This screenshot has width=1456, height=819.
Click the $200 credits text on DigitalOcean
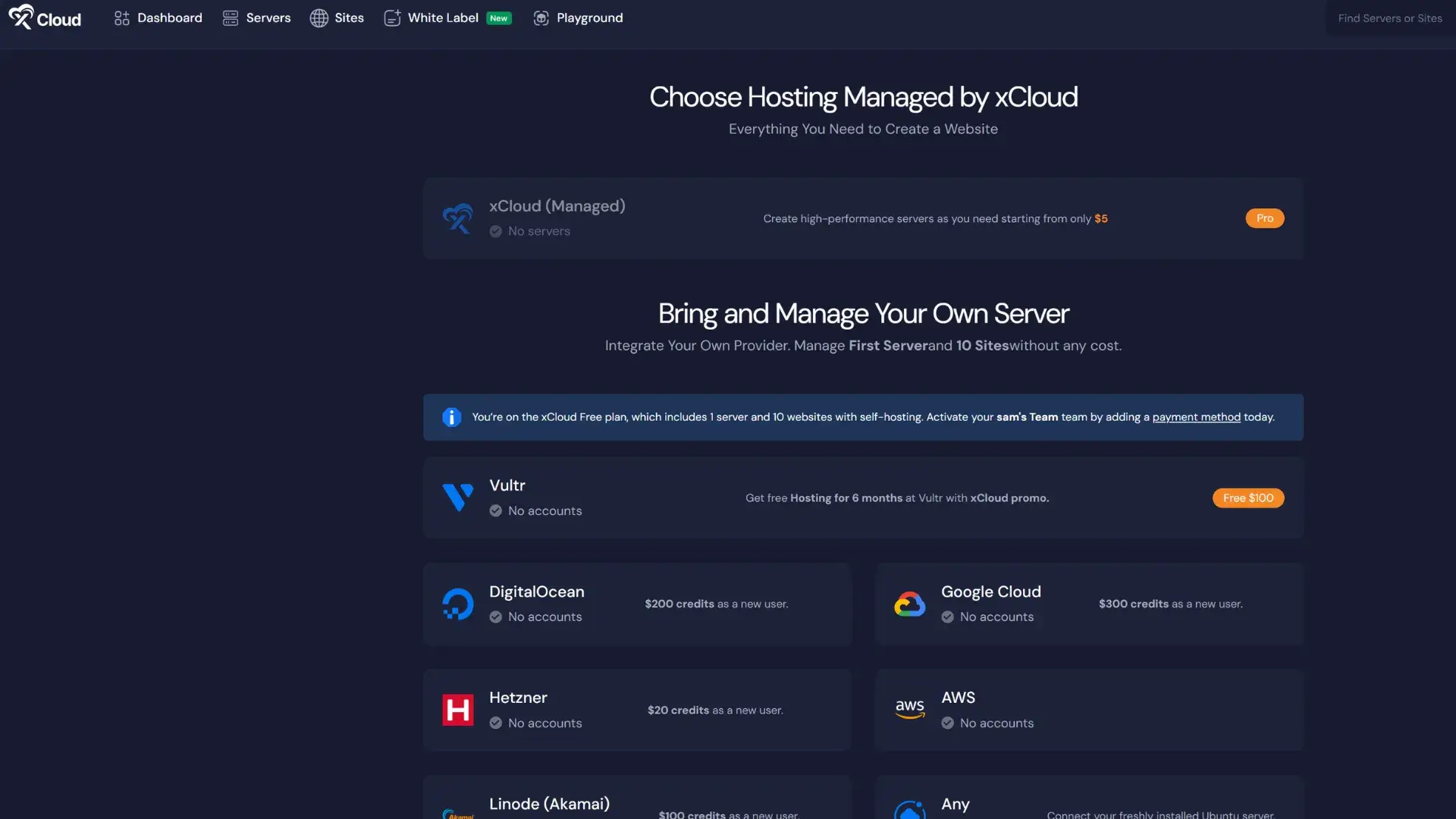coord(717,604)
